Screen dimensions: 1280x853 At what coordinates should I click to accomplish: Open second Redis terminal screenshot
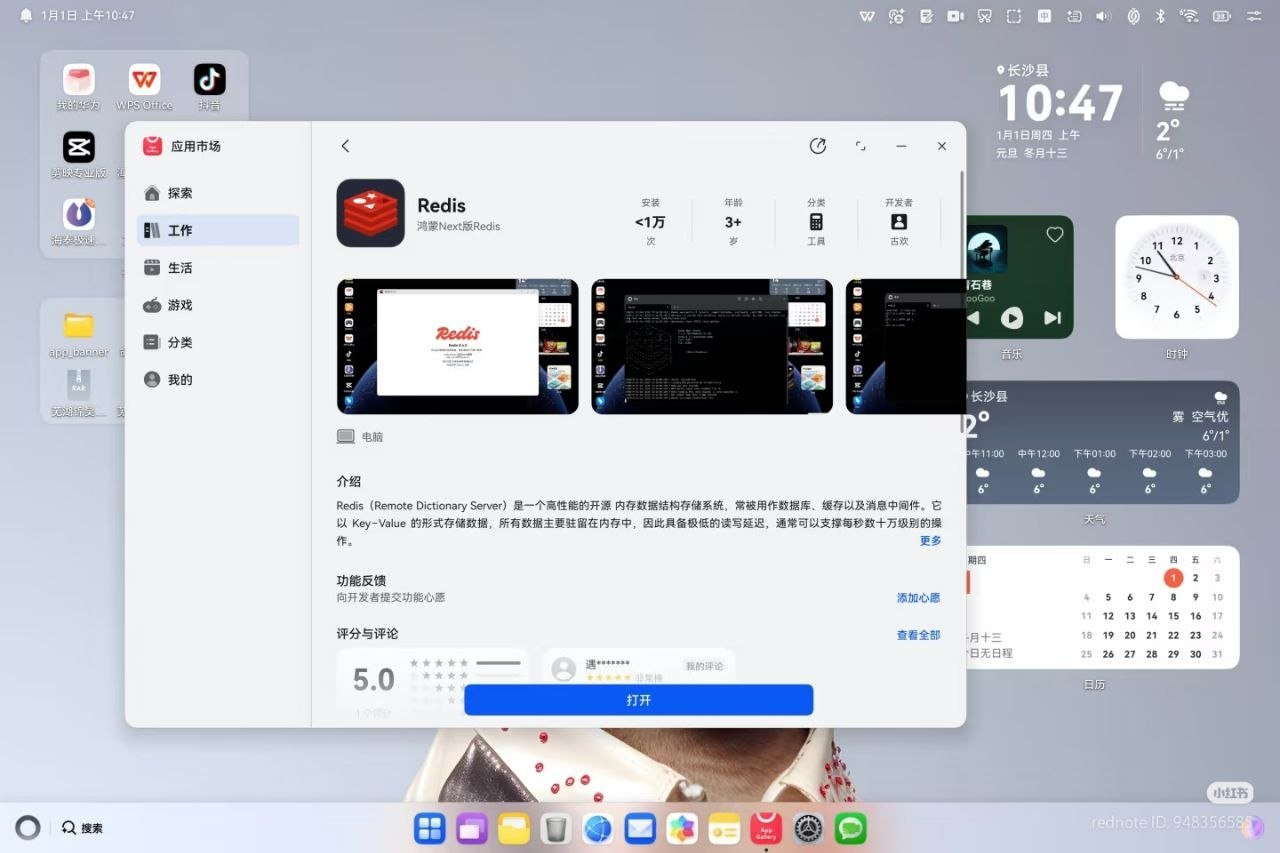click(x=711, y=346)
